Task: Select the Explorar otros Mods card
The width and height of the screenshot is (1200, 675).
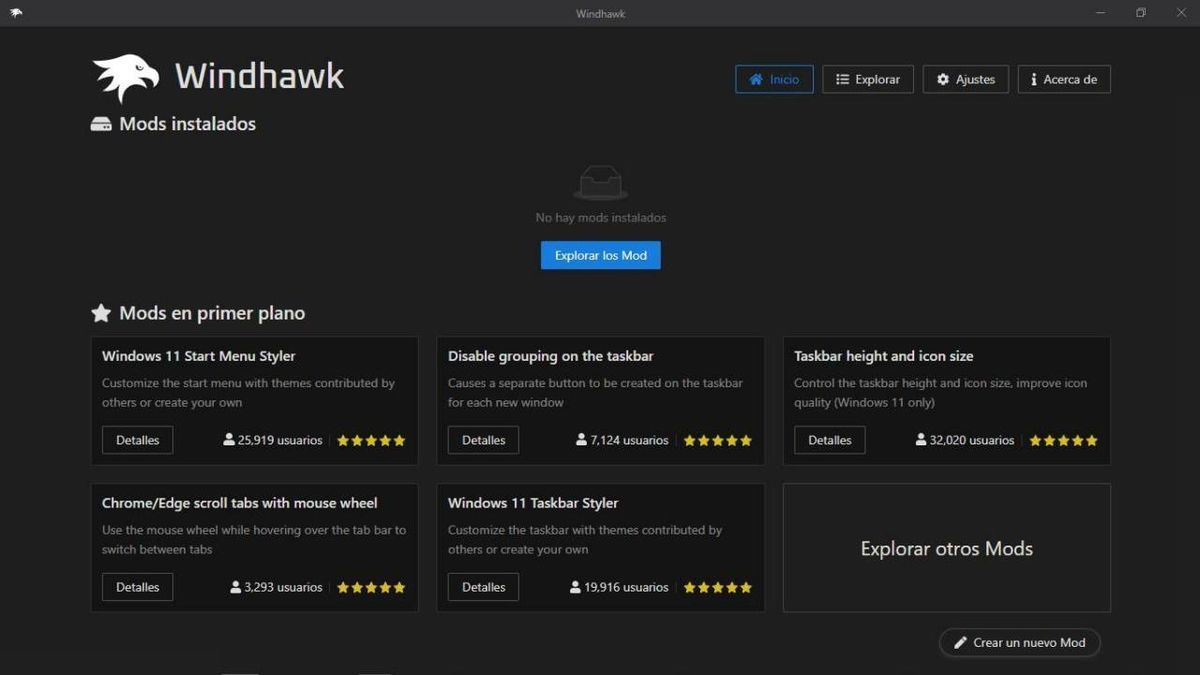Action: tap(946, 548)
